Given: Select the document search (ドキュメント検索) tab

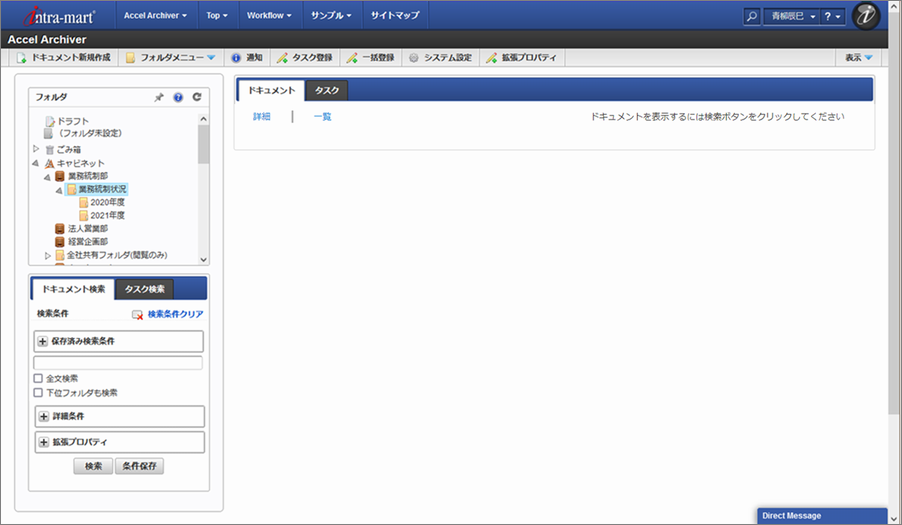Looking at the screenshot, I should 74,289.
